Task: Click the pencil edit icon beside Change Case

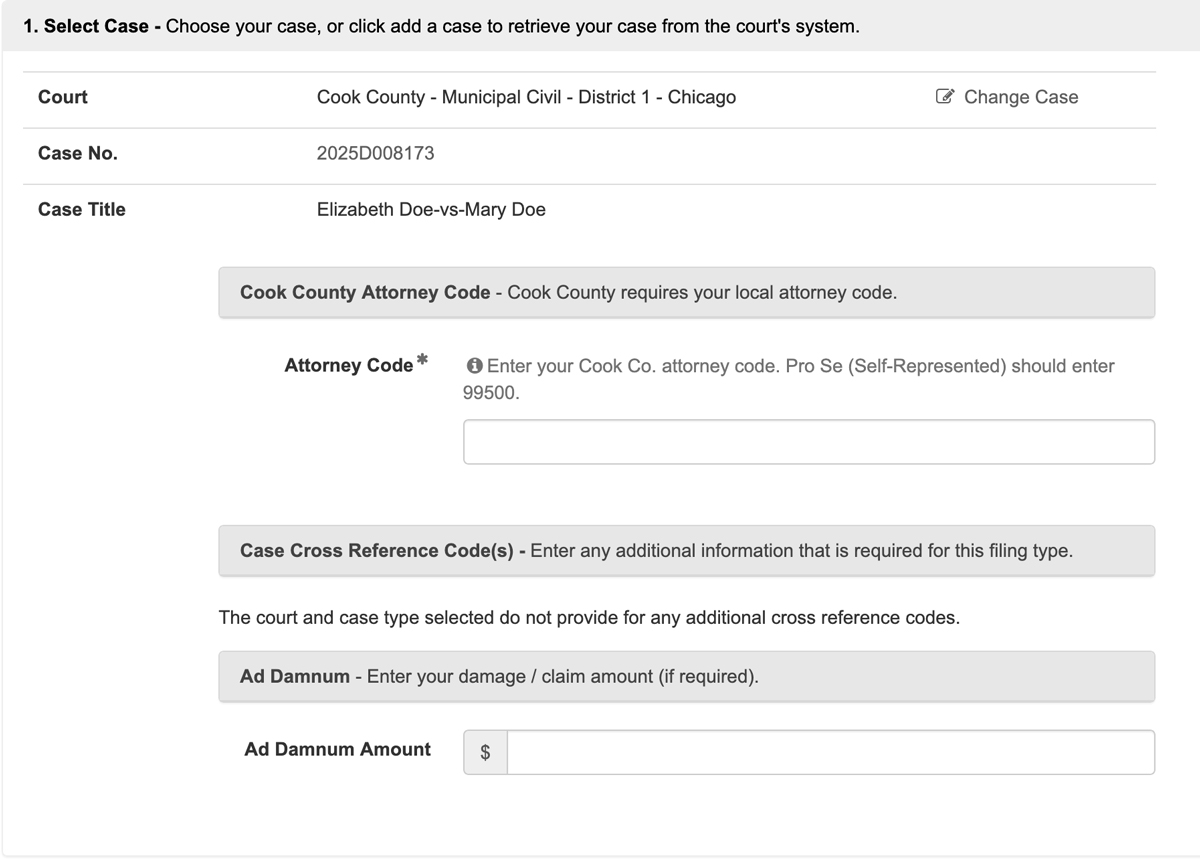Action: 945,96
